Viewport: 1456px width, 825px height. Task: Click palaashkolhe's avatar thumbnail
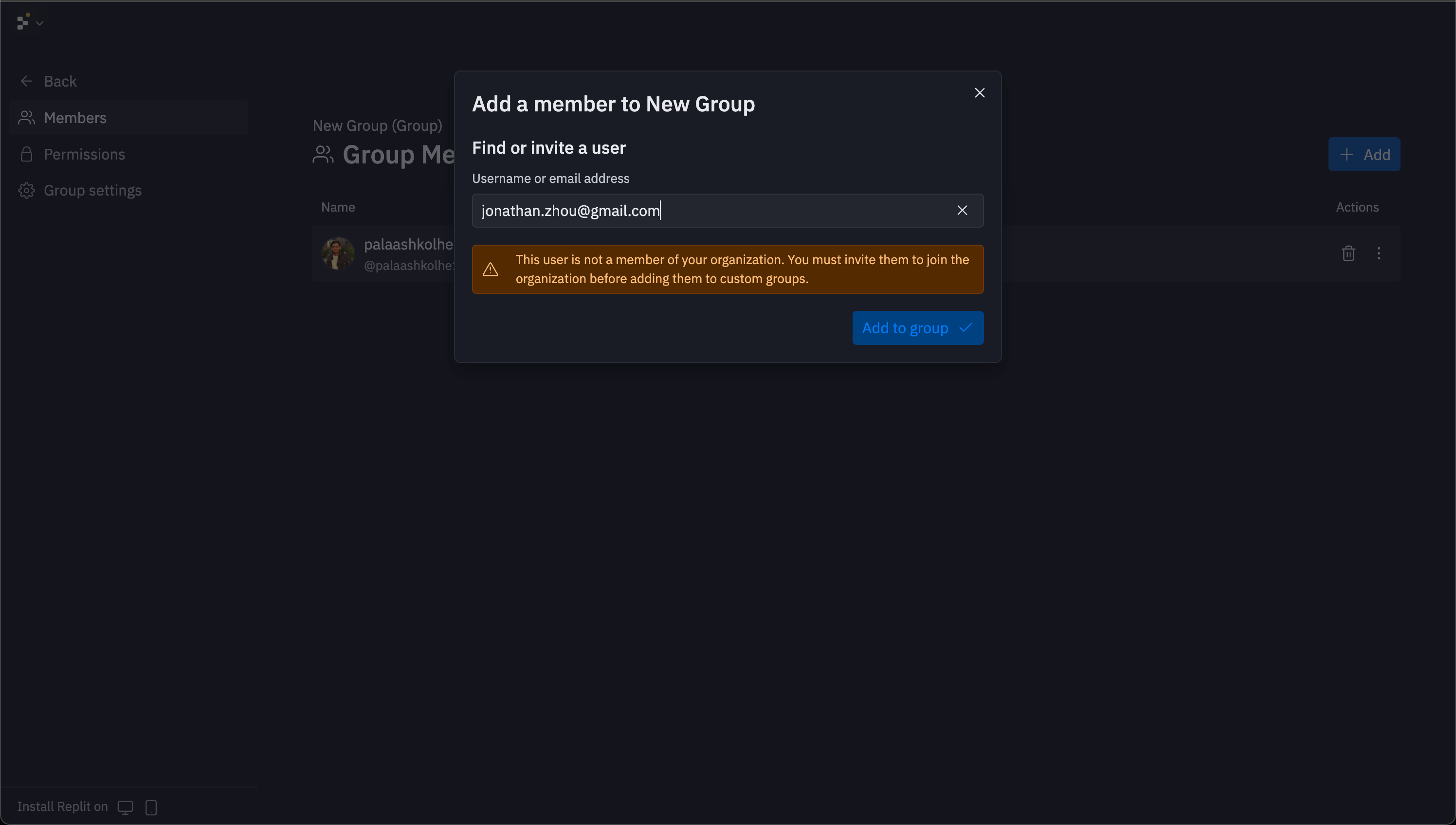point(338,253)
